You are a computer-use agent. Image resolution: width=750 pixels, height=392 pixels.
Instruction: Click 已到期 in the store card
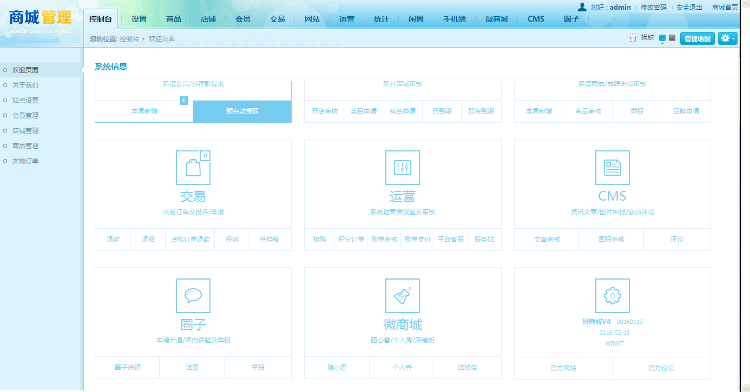pyautogui.click(x=442, y=111)
